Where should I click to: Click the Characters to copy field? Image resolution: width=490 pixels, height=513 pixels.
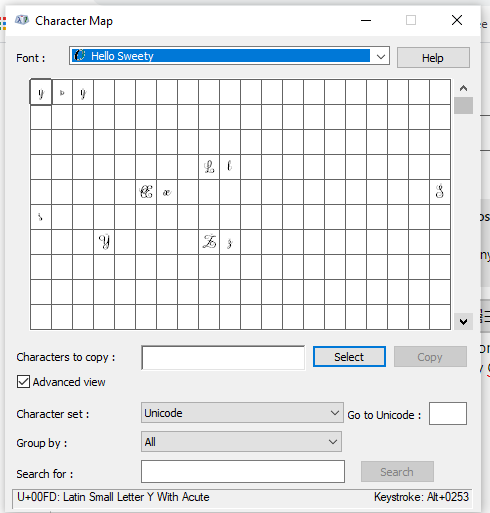pyautogui.click(x=223, y=357)
